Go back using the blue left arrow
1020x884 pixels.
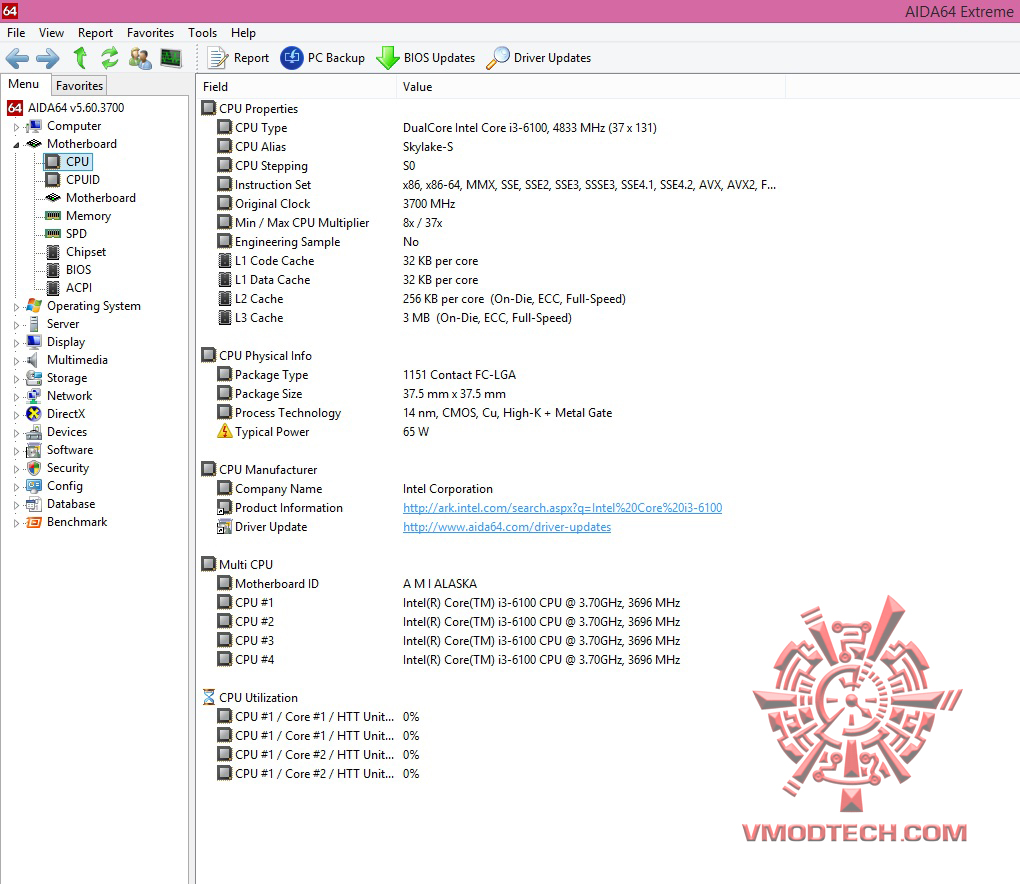point(17,59)
